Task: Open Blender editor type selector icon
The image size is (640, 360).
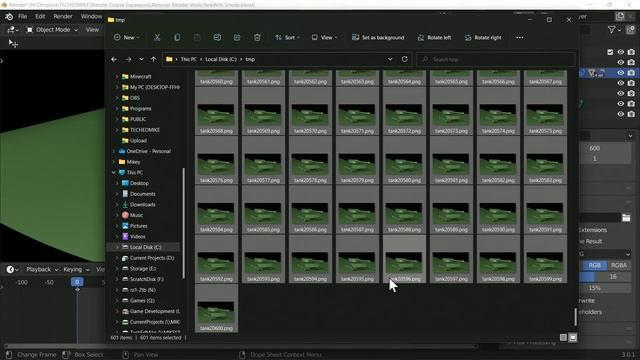Action: (x=12, y=30)
